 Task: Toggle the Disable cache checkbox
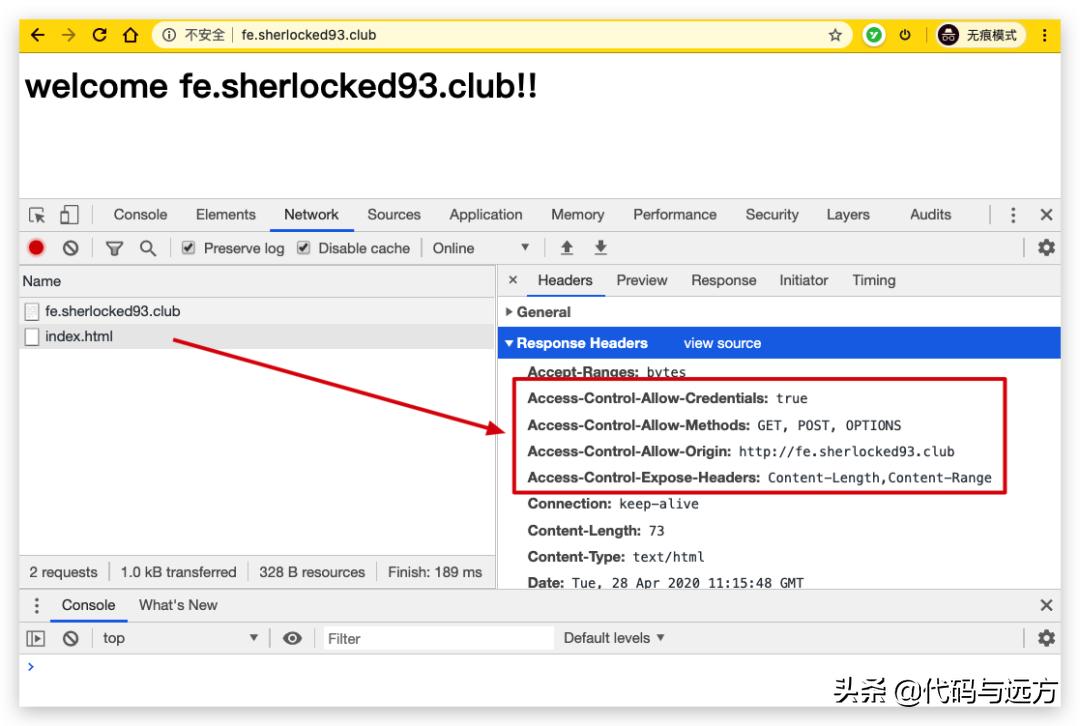pyautogui.click(x=303, y=248)
